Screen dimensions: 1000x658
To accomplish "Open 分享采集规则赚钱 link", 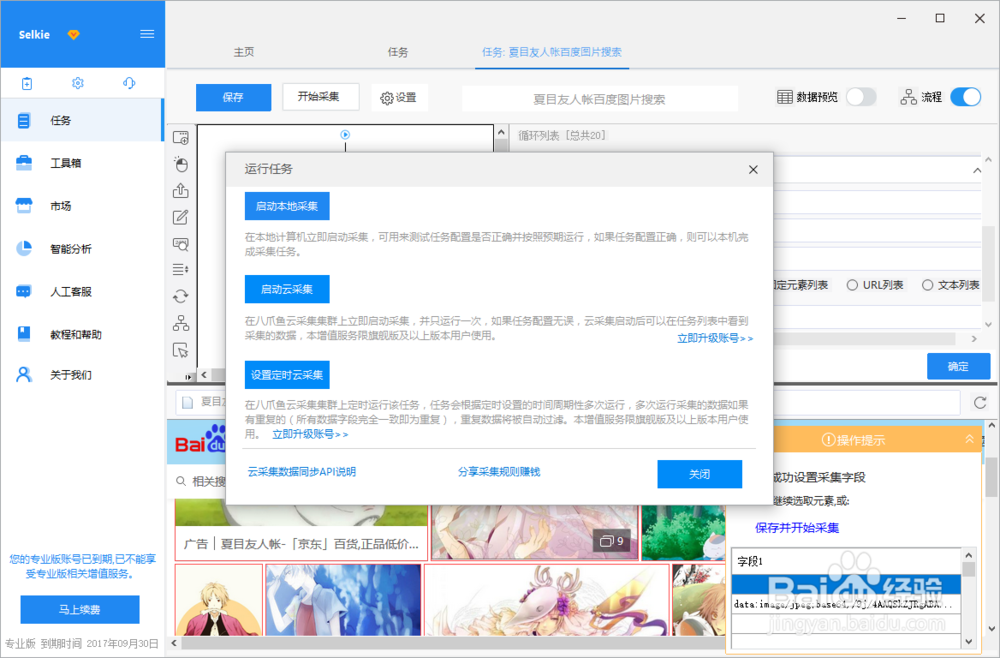I will point(499,472).
